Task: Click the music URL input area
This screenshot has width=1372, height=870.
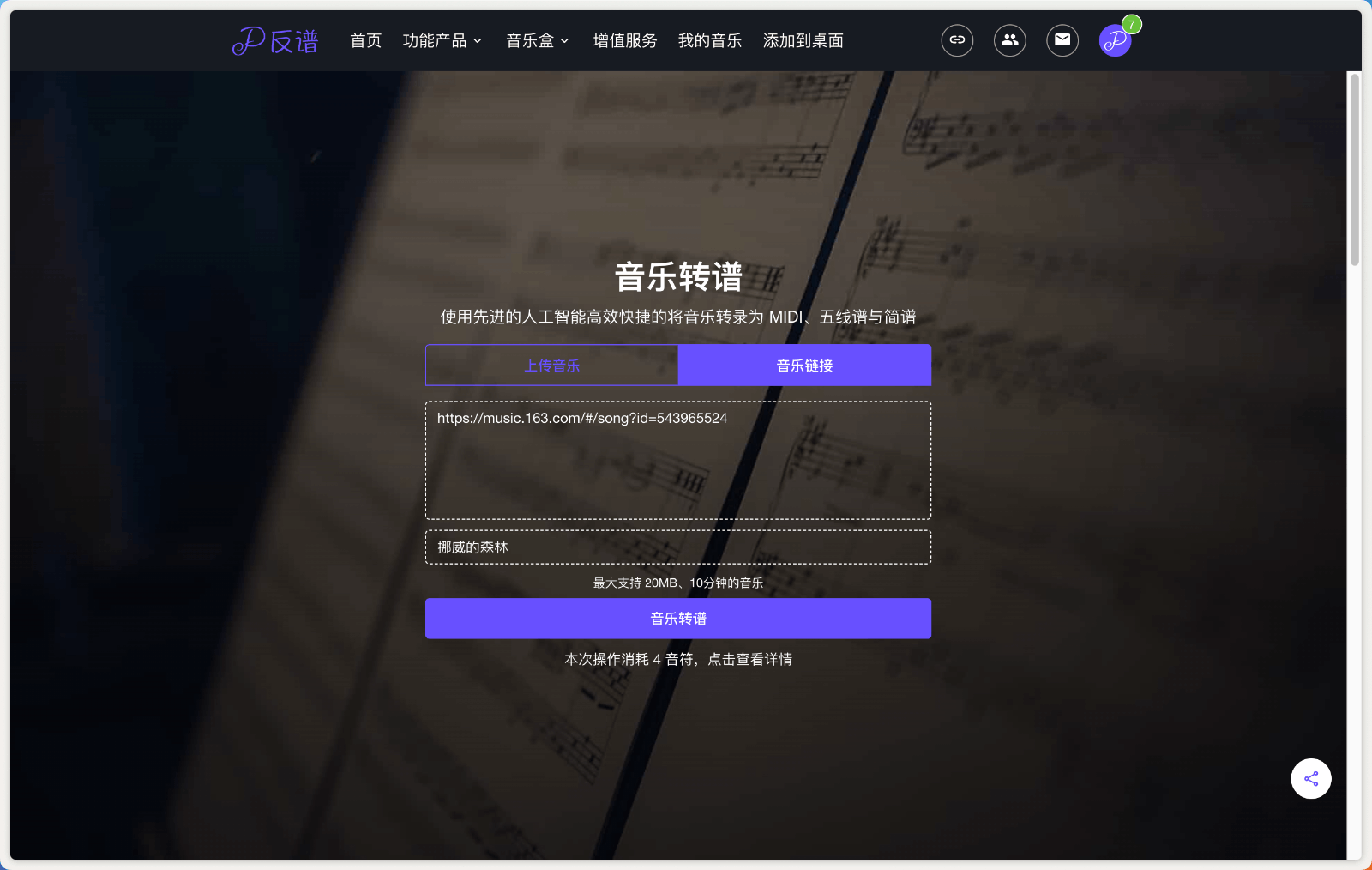Action: click(x=677, y=459)
